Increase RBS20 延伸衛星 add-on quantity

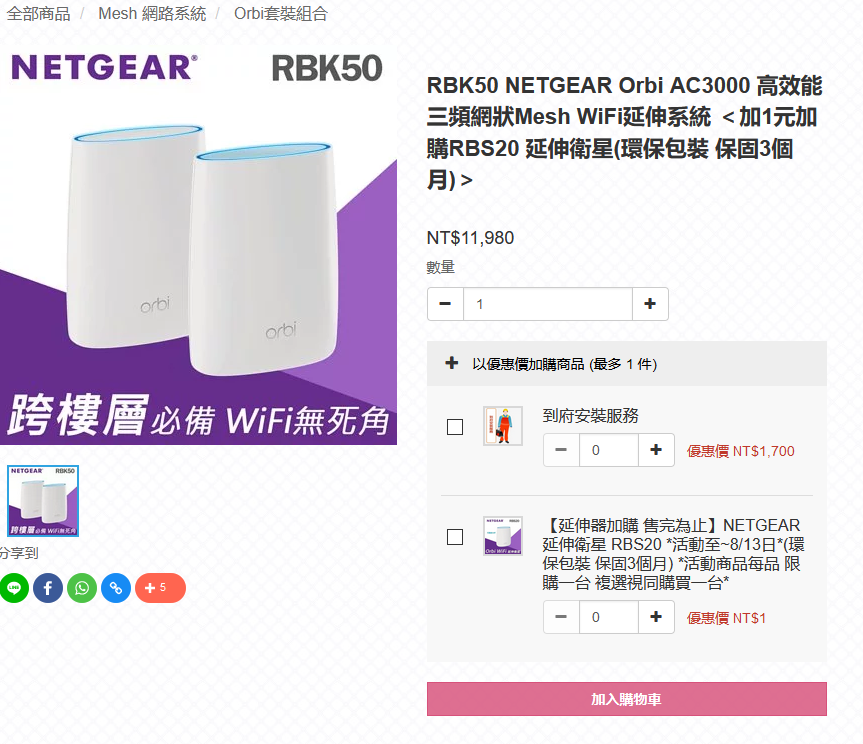[x=656, y=617]
